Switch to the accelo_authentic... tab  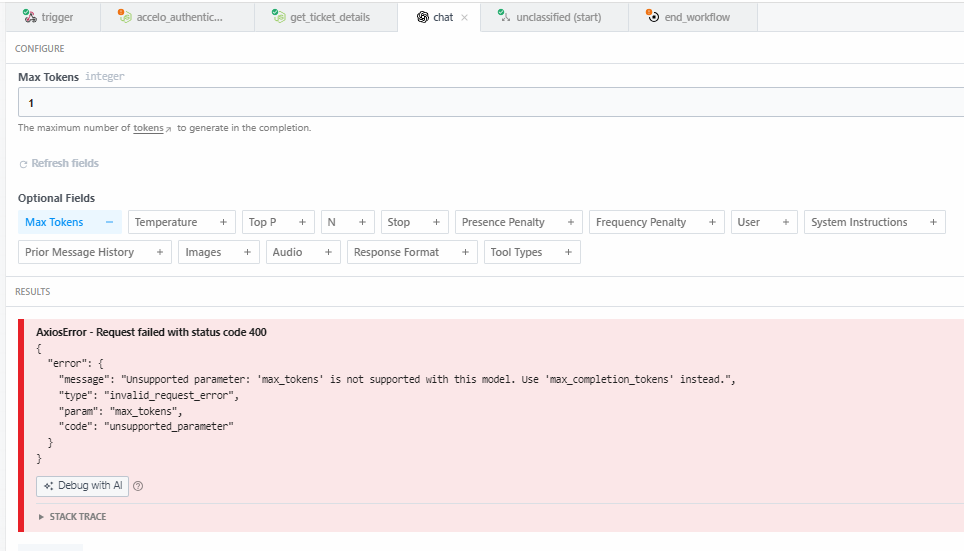pyautogui.click(x=178, y=17)
